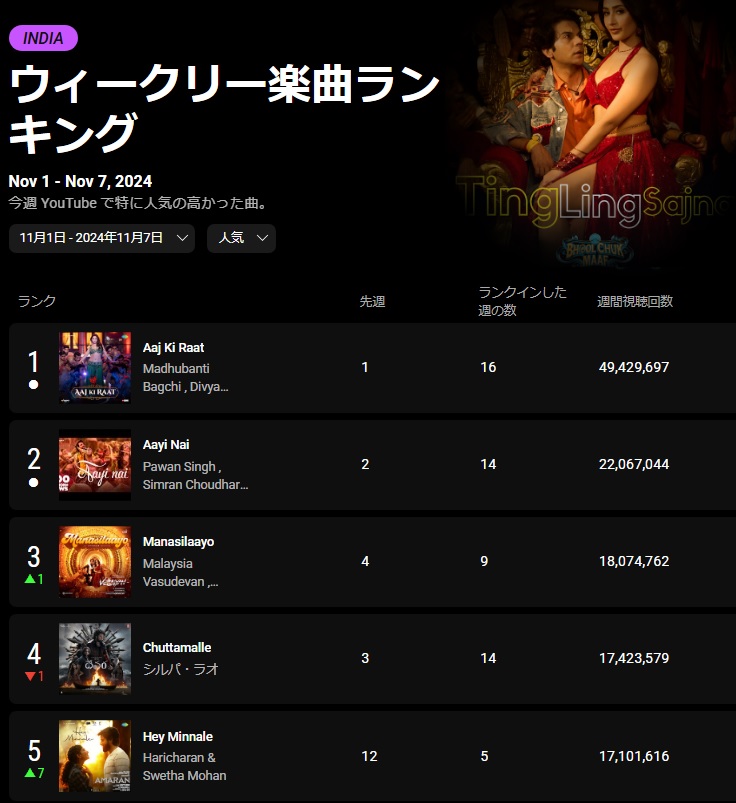
Task: Open the Aayi Nai song thumbnail
Action: [x=95, y=464]
